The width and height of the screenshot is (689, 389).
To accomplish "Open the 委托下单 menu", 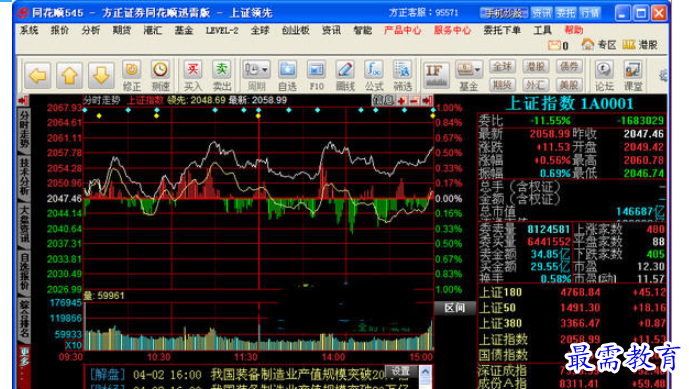I will point(502,30).
